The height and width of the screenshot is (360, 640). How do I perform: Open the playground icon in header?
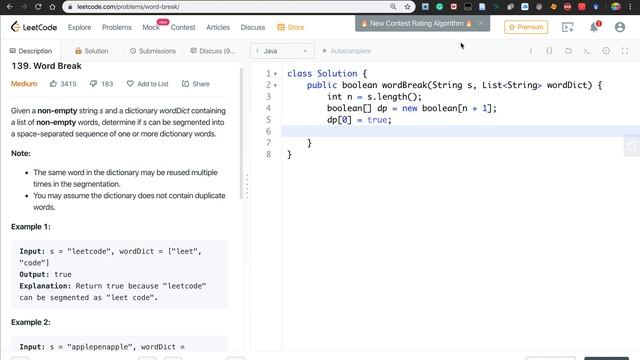[567, 27]
